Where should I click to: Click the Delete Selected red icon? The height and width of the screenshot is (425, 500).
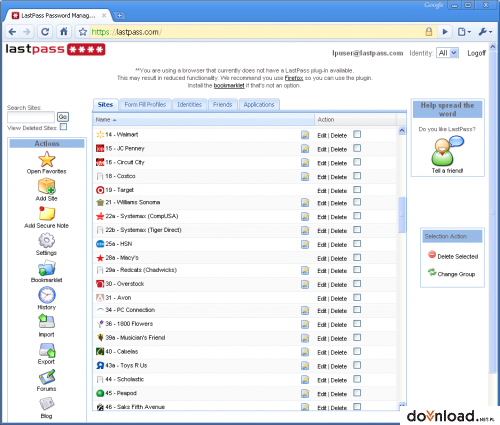pos(432,255)
